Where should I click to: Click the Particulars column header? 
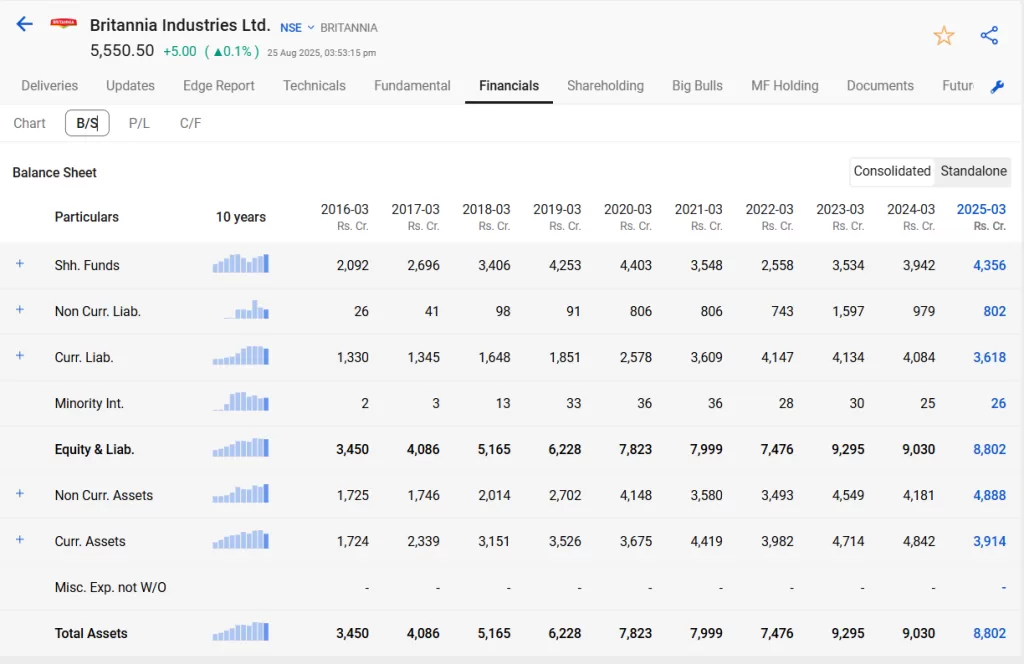pos(87,217)
